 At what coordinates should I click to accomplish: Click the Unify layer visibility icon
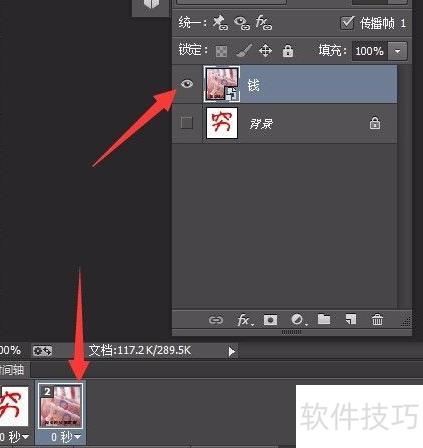(x=242, y=23)
